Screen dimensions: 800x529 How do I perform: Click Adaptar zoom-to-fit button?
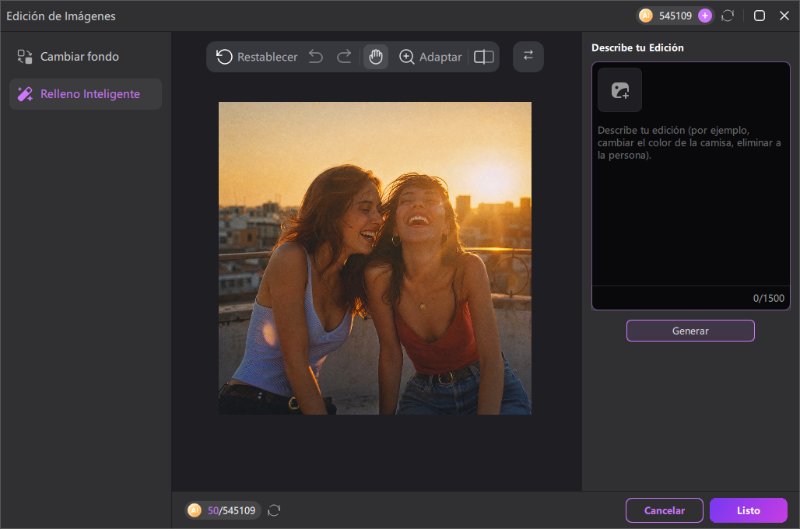(430, 57)
